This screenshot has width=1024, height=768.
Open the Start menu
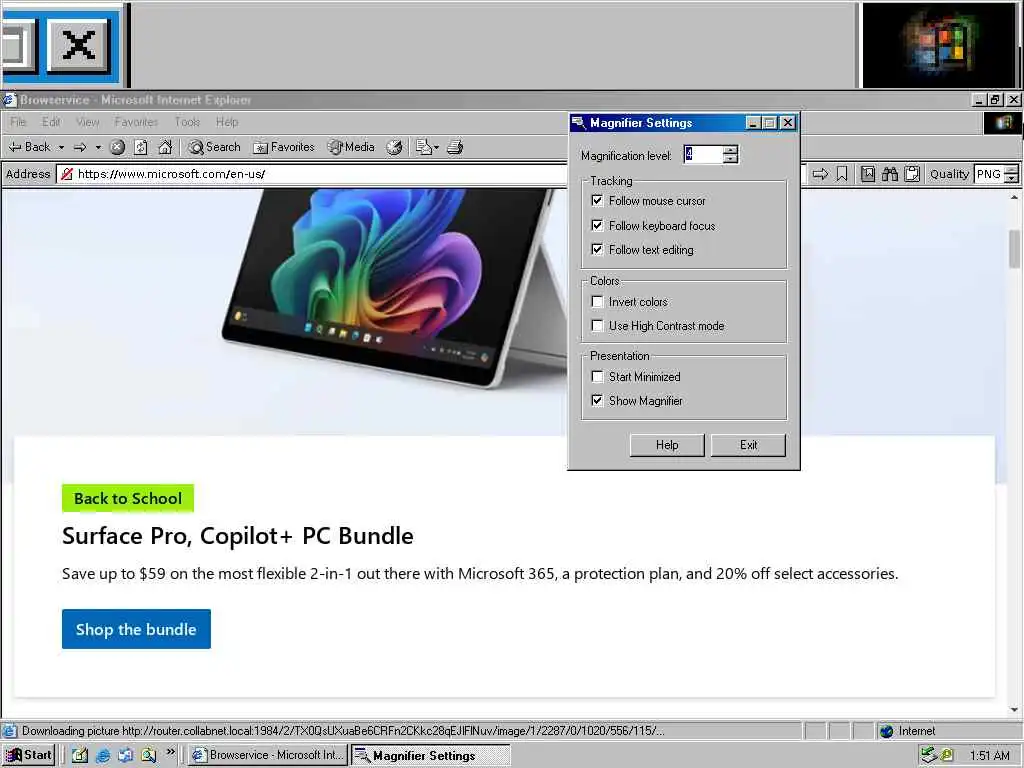coord(29,755)
